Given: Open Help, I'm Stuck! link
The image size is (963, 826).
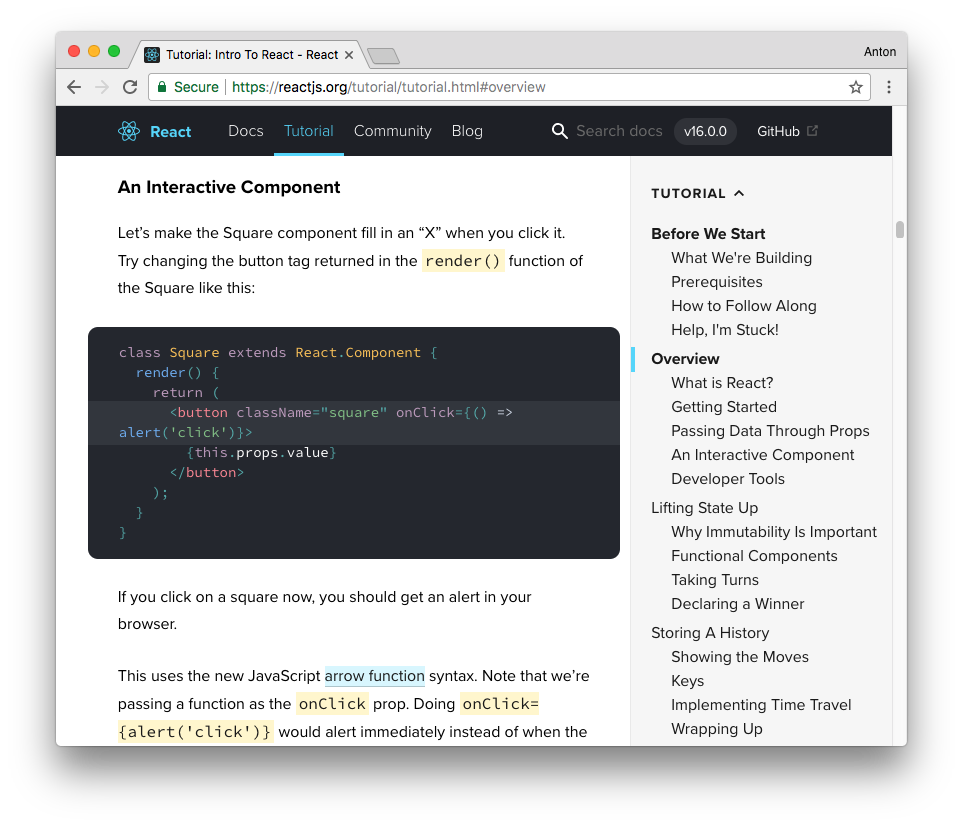Looking at the screenshot, I should [x=725, y=330].
